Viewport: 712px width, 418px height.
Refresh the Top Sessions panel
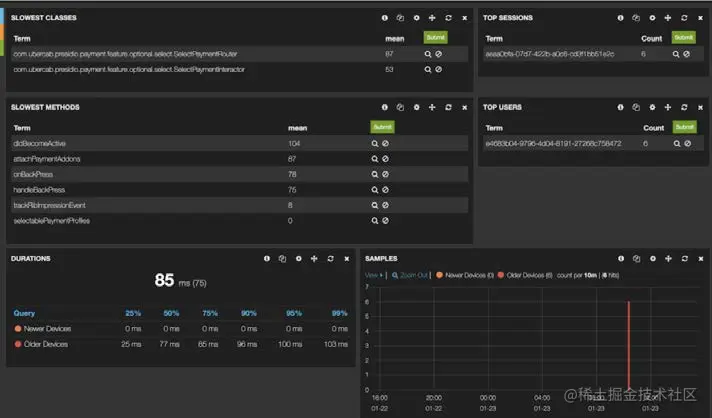pyautogui.click(x=684, y=18)
